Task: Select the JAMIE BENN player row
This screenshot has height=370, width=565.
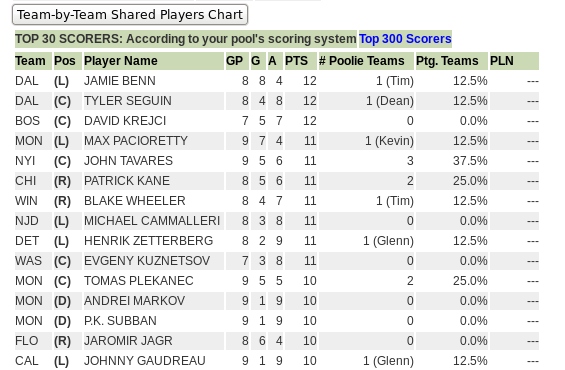Action: (277, 81)
